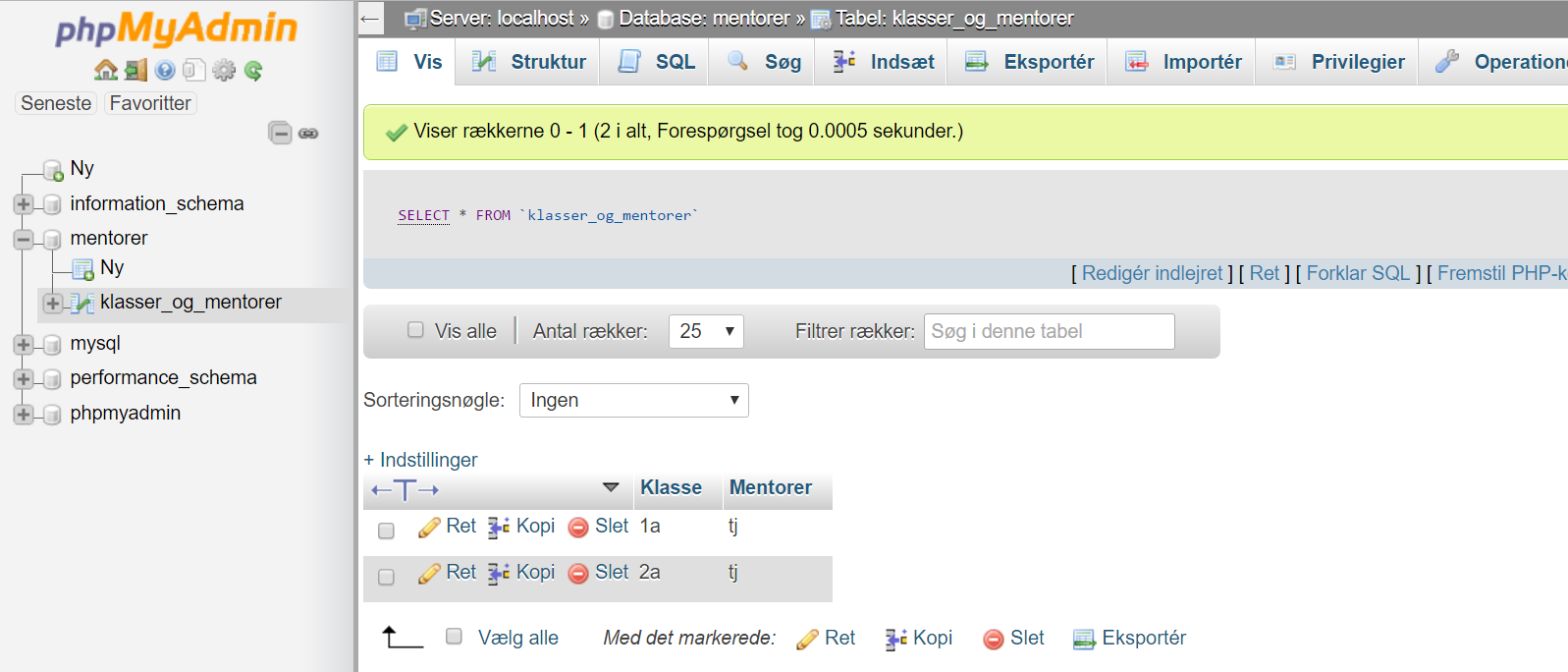The image size is (1568, 672).
Task: Expand the information_schema database node
Action: pos(24,204)
